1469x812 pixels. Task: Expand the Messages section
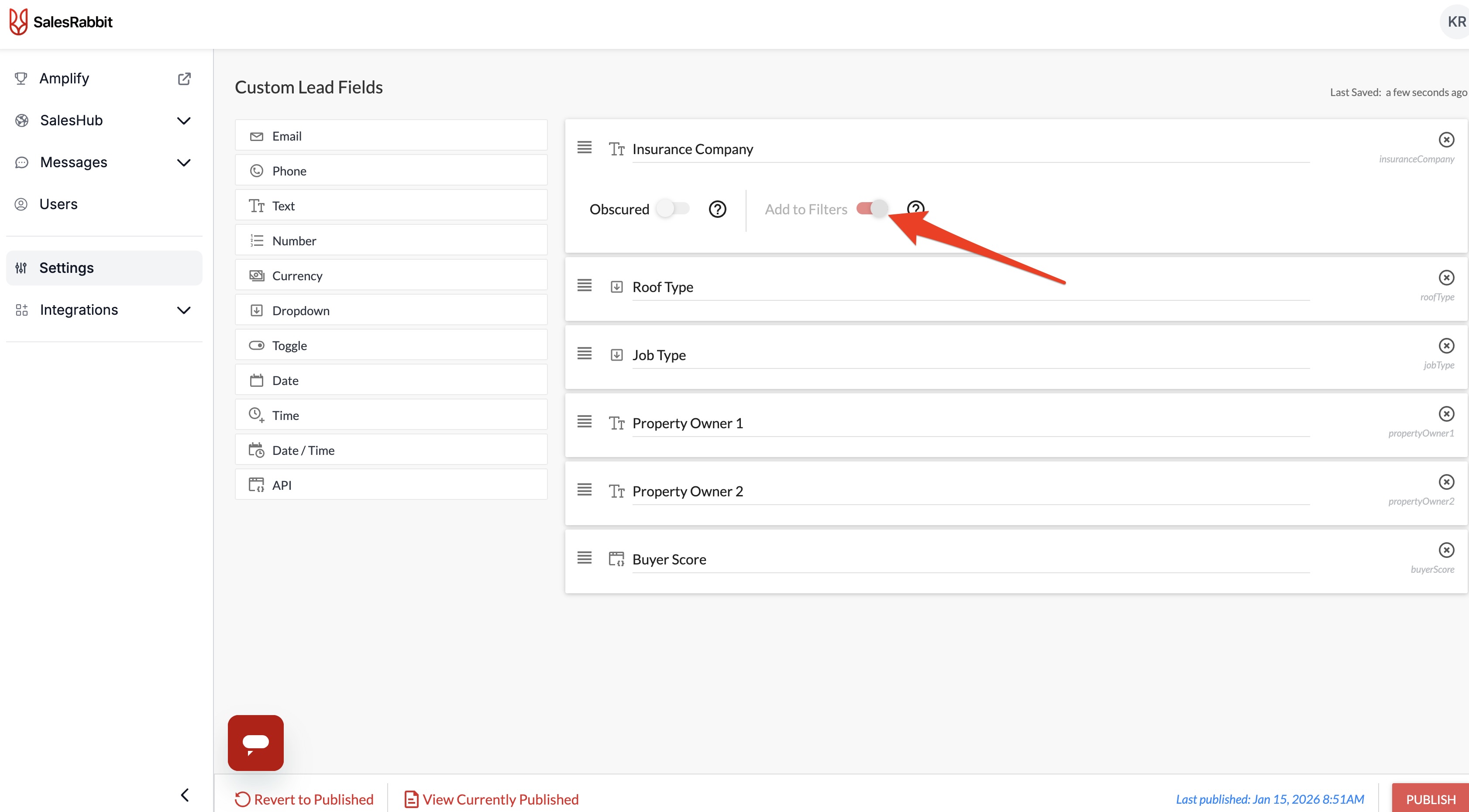pyautogui.click(x=184, y=162)
